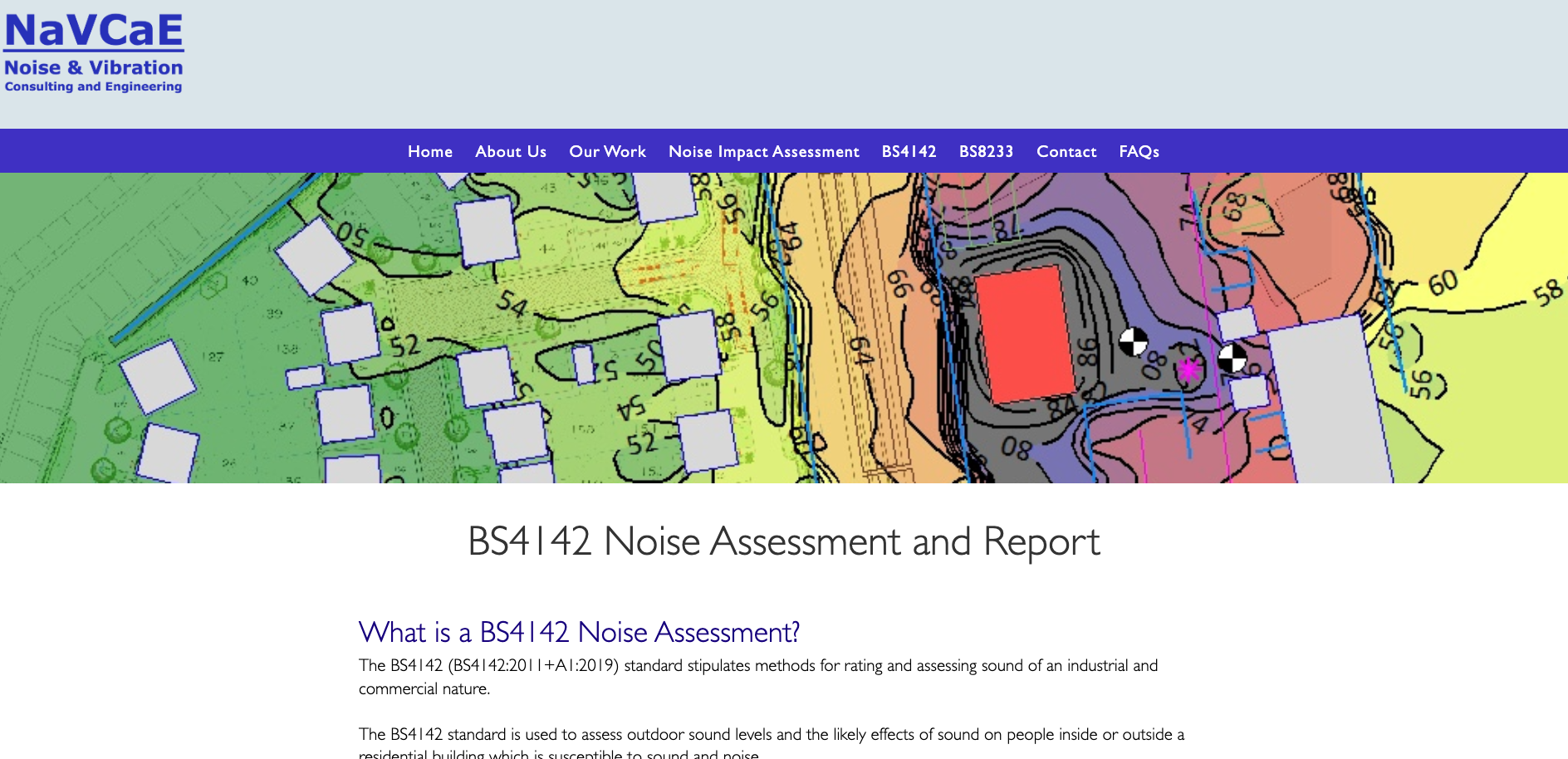Click the "BS4142 Noise Assessment and Report" title
The image size is (1568, 759).
(x=783, y=541)
